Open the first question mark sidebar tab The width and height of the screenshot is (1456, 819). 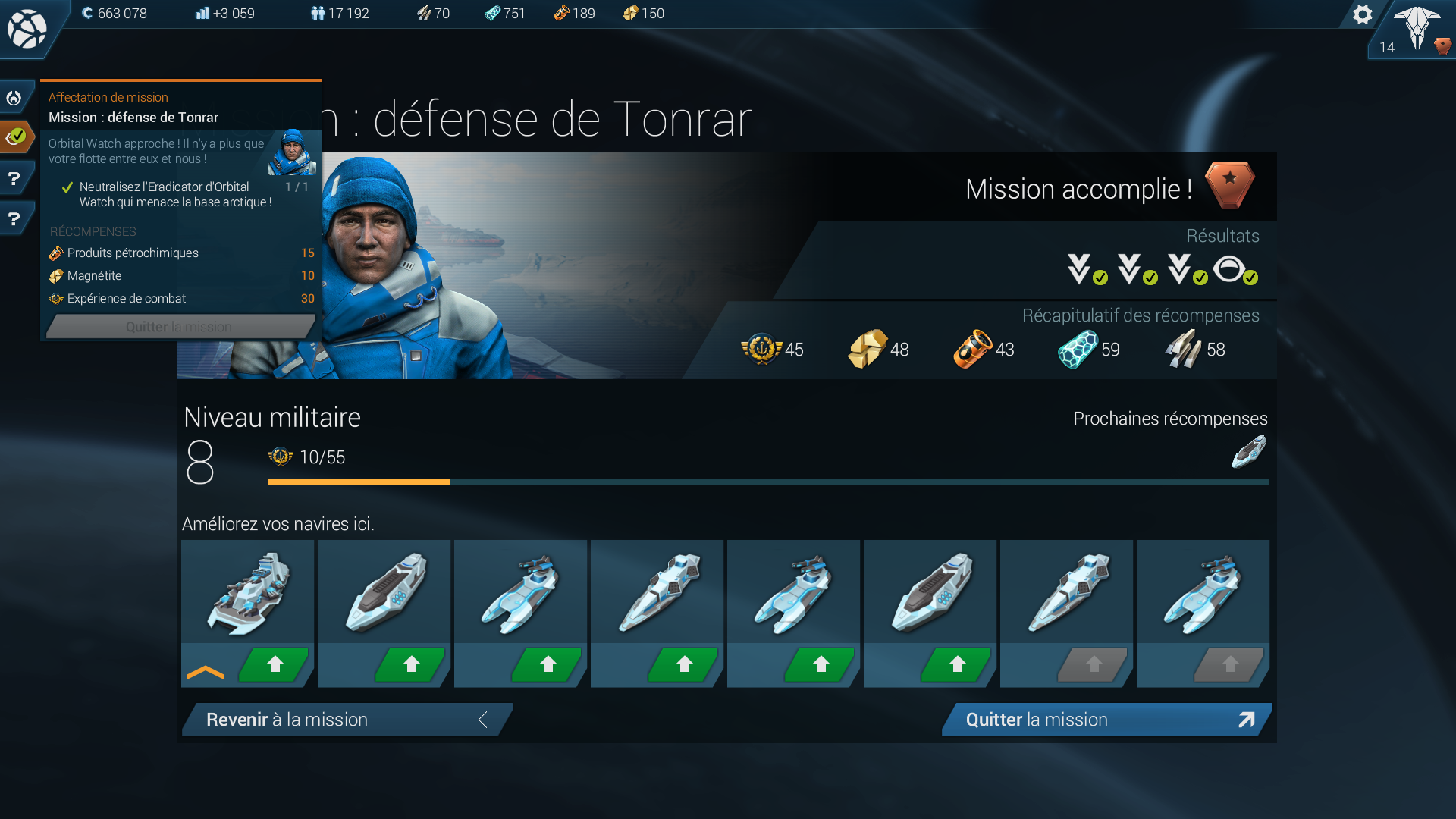tap(14, 179)
